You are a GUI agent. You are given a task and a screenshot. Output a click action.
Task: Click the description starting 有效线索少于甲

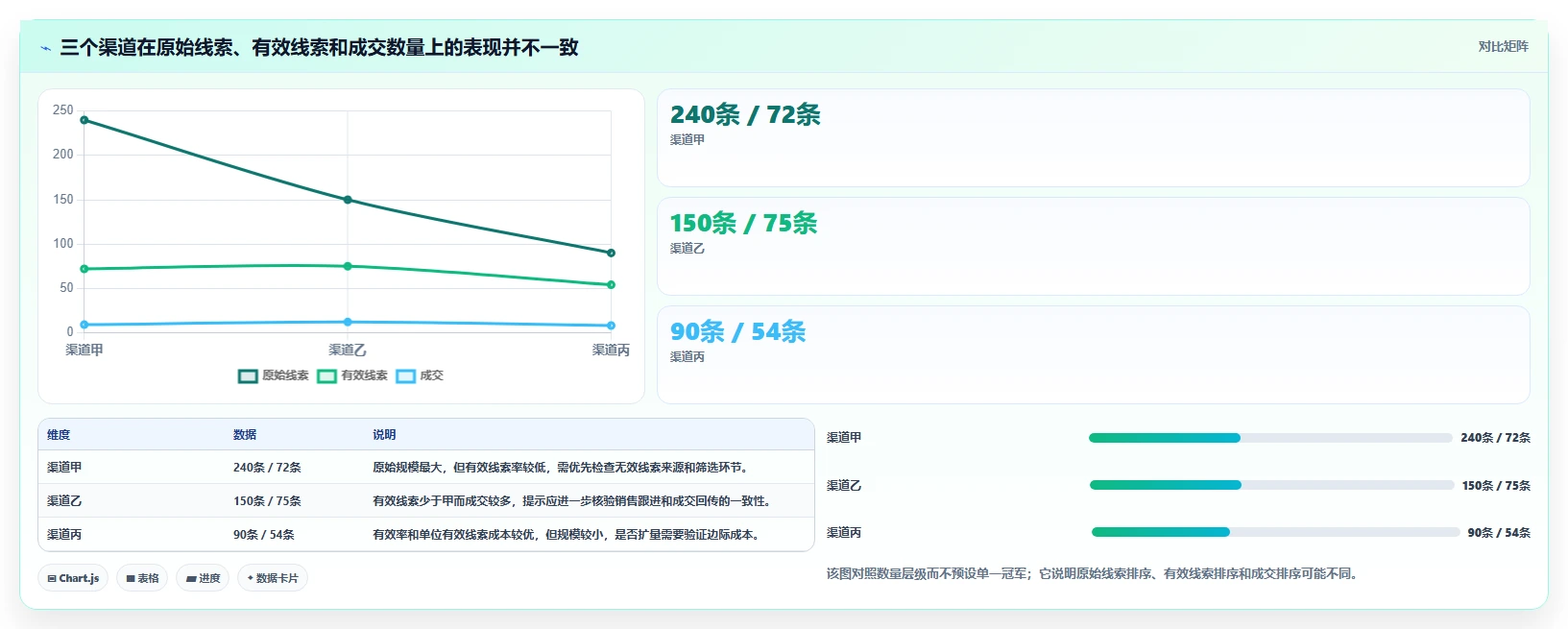click(x=574, y=501)
